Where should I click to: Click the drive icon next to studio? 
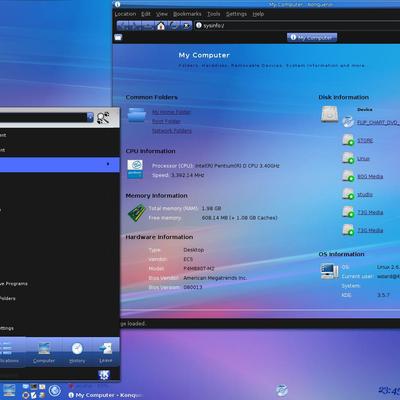(x=348, y=194)
